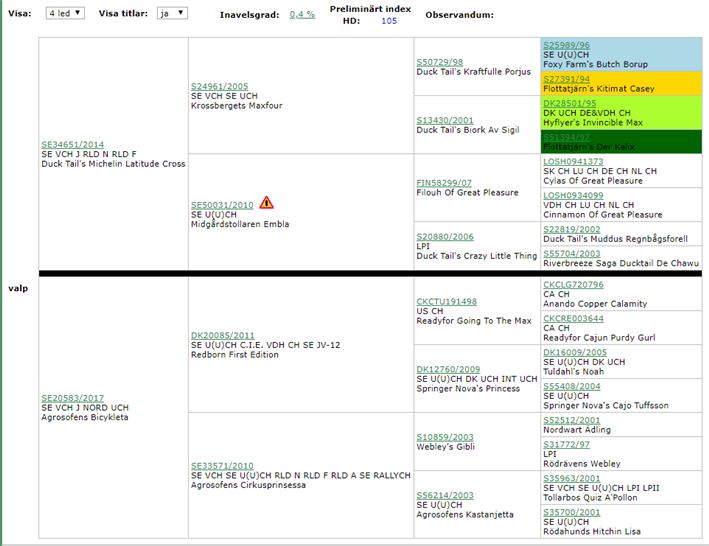Image resolution: width=709 pixels, height=546 pixels.
Task: Click the warning triangle icon beside SE50031/2010
Action: pos(266,202)
